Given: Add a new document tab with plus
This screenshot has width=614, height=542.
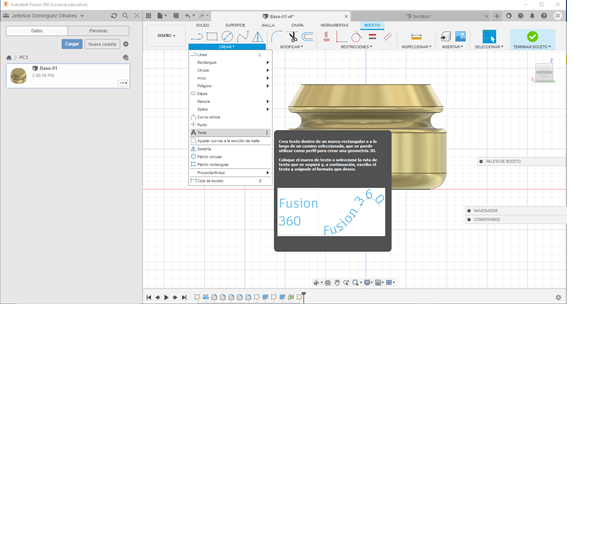Looking at the screenshot, I should coord(497,16).
